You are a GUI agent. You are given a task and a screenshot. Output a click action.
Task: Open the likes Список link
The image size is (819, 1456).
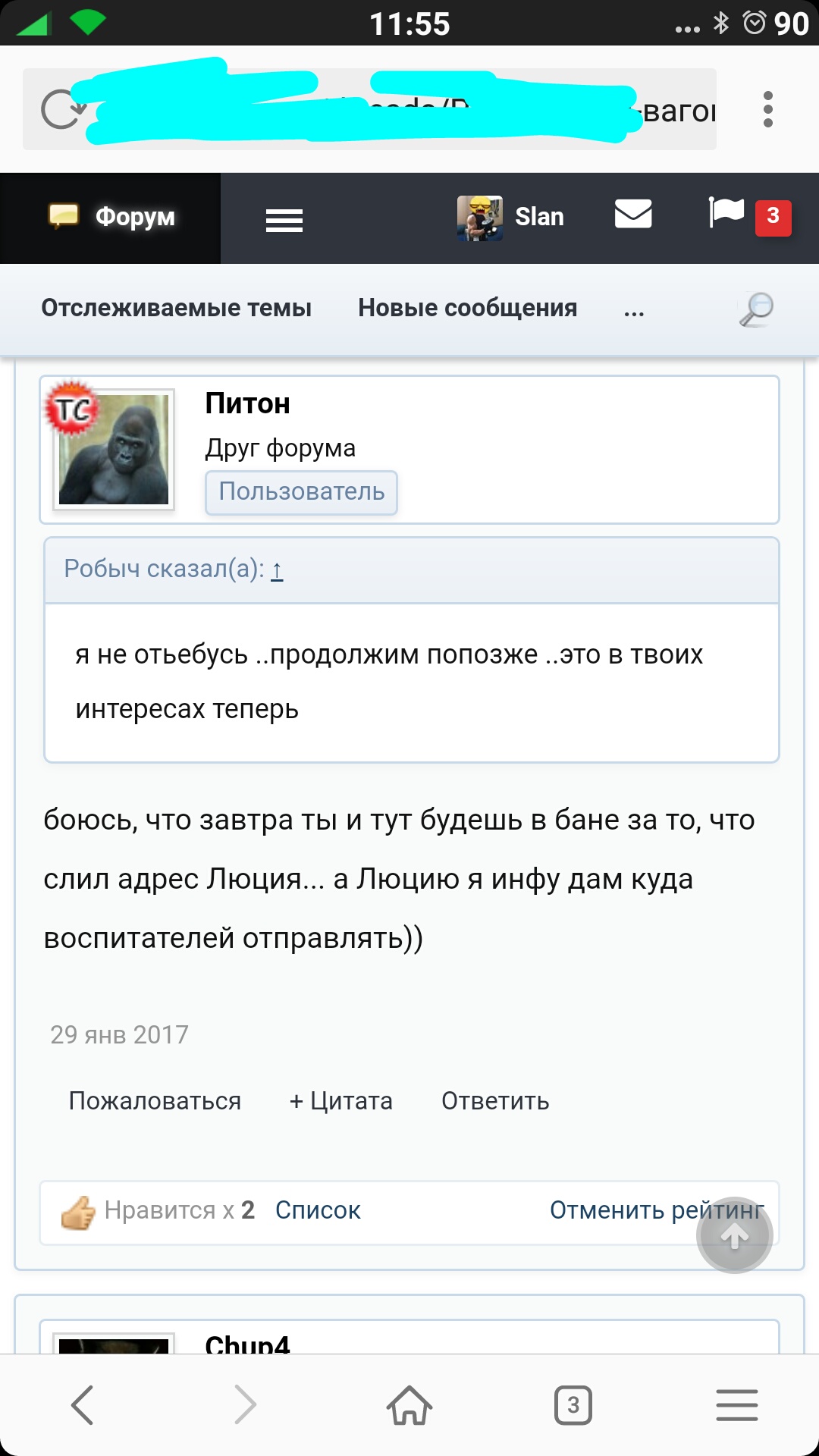coord(318,1210)
